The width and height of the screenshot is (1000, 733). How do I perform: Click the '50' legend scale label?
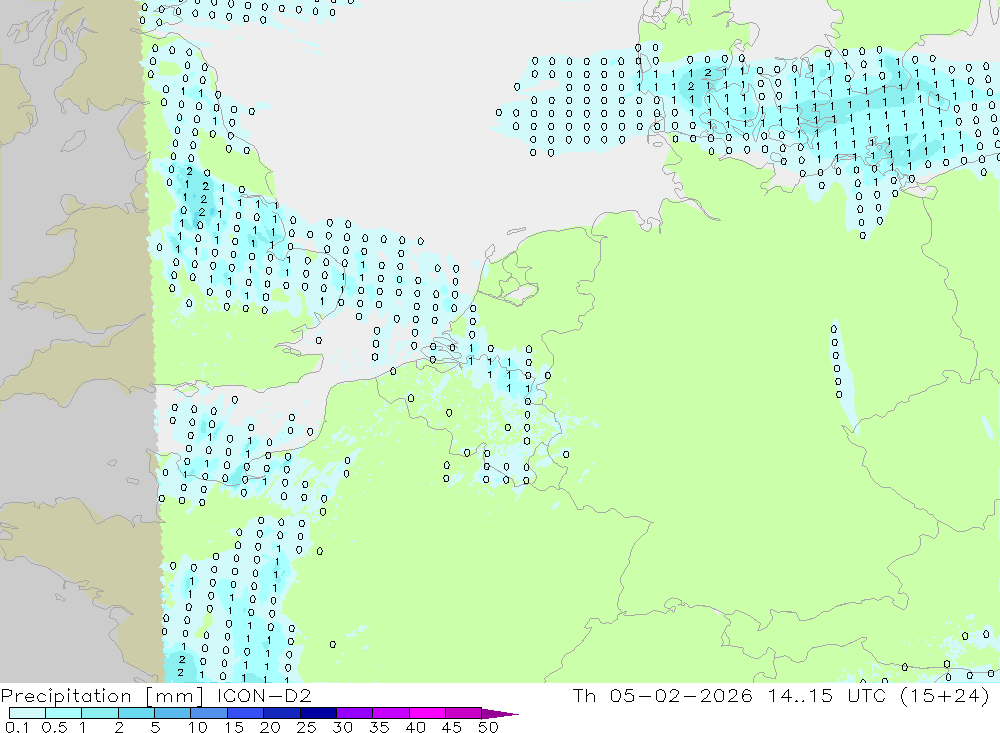(488, 727)
